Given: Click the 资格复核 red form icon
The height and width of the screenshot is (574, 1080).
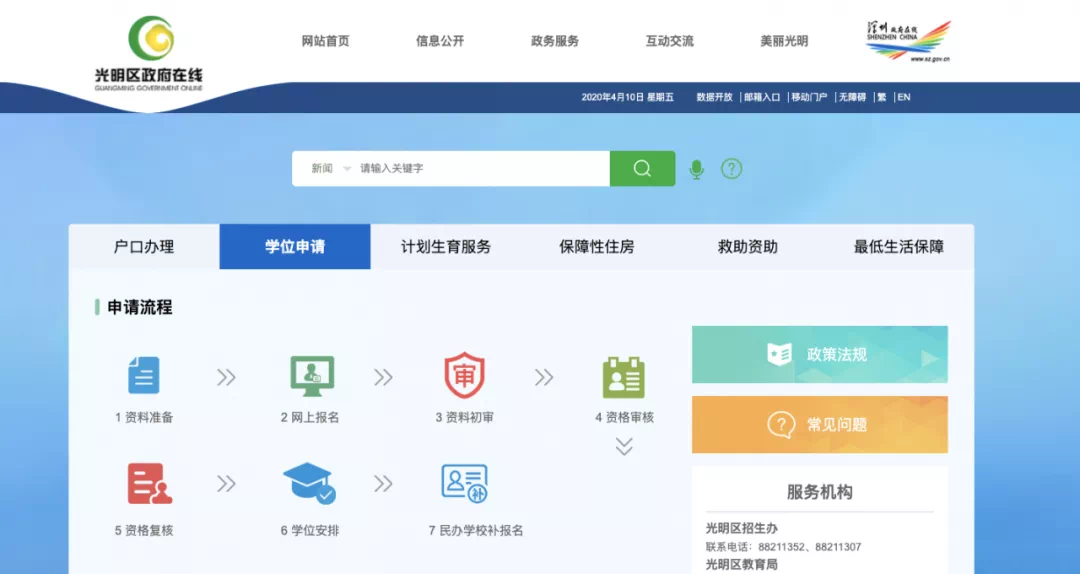Looking at the screenshot, I should [x=149, y=484].
